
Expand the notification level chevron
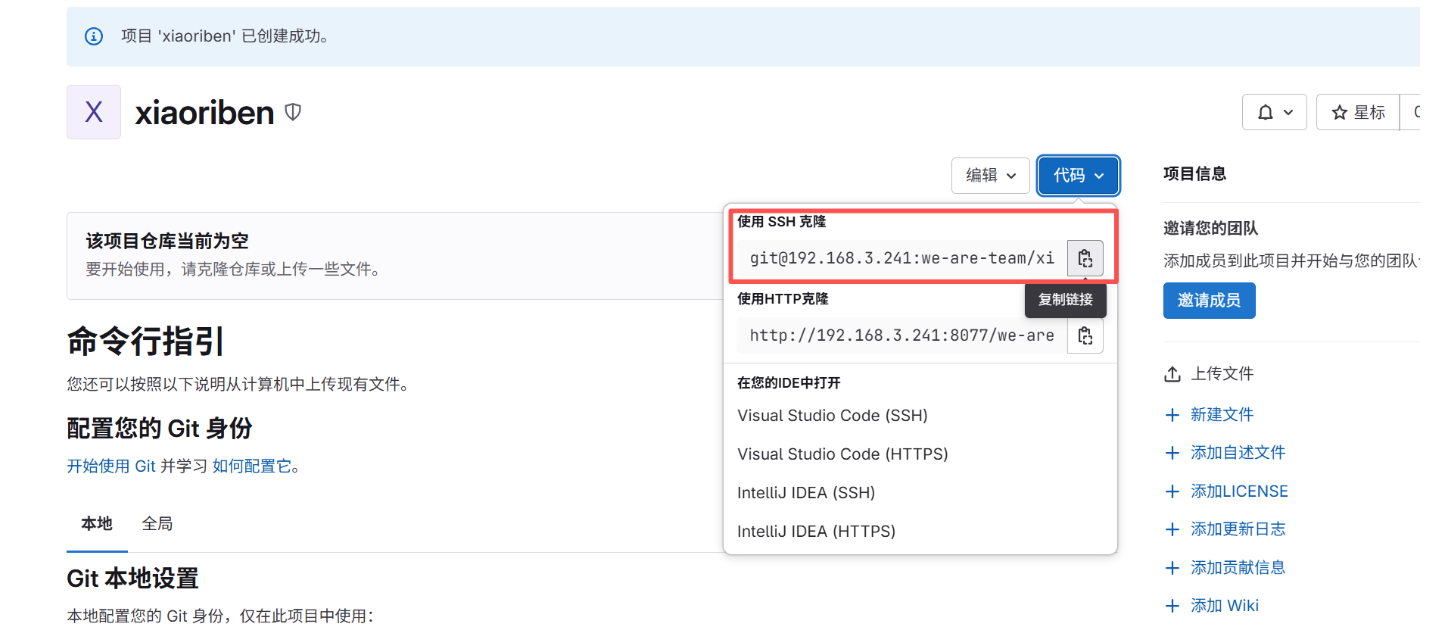point(1287,112)
